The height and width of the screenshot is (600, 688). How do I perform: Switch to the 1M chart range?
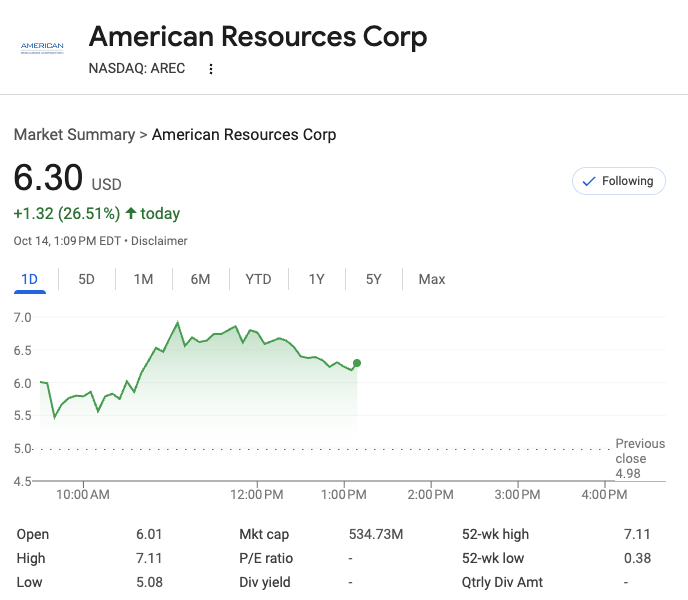(143, 279)
